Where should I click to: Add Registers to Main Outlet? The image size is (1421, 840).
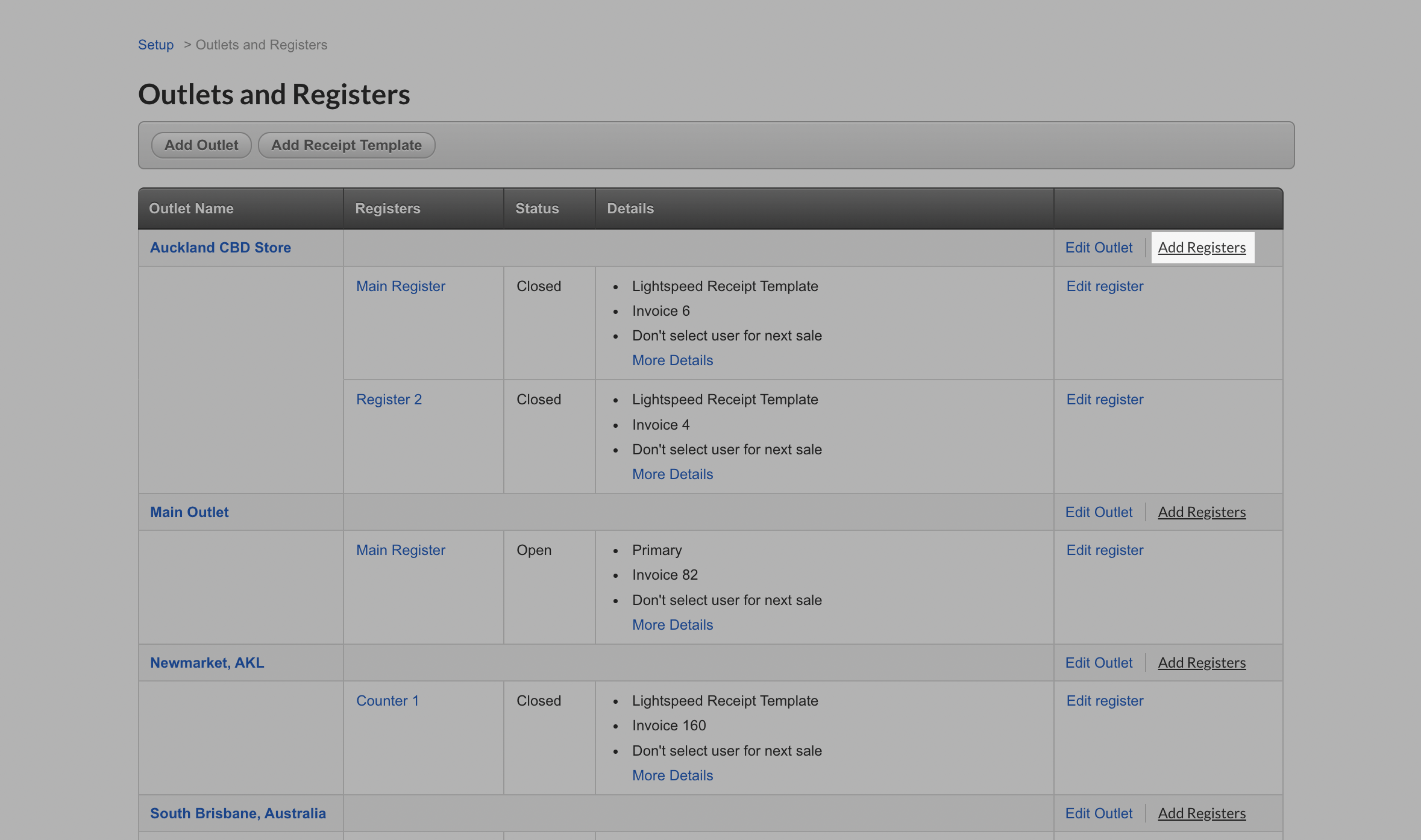pos(1202,512)
